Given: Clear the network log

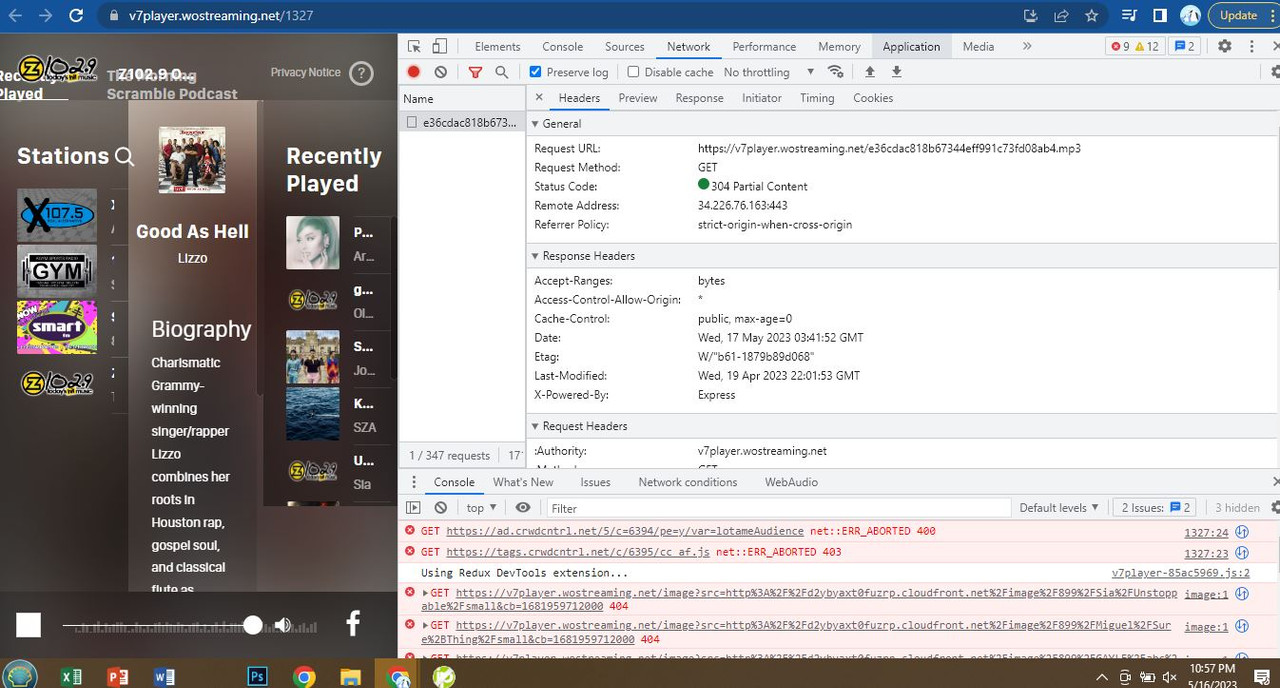Looking at the screenshot, I should click(x=440, y=72).
